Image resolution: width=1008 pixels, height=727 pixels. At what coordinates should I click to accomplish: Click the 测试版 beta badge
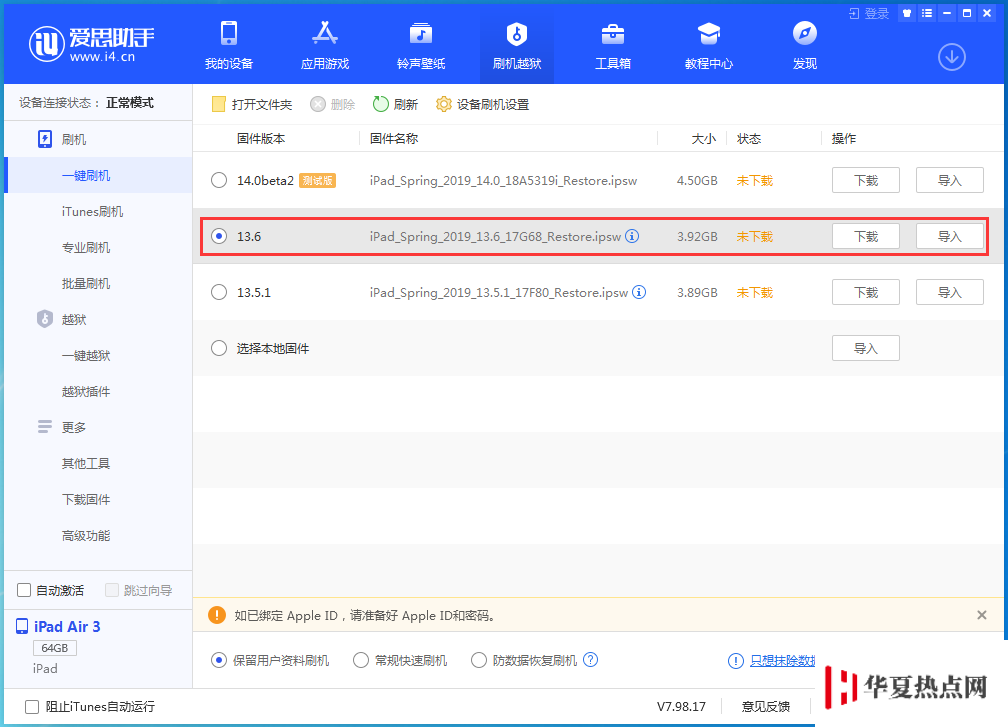(318, 181)
